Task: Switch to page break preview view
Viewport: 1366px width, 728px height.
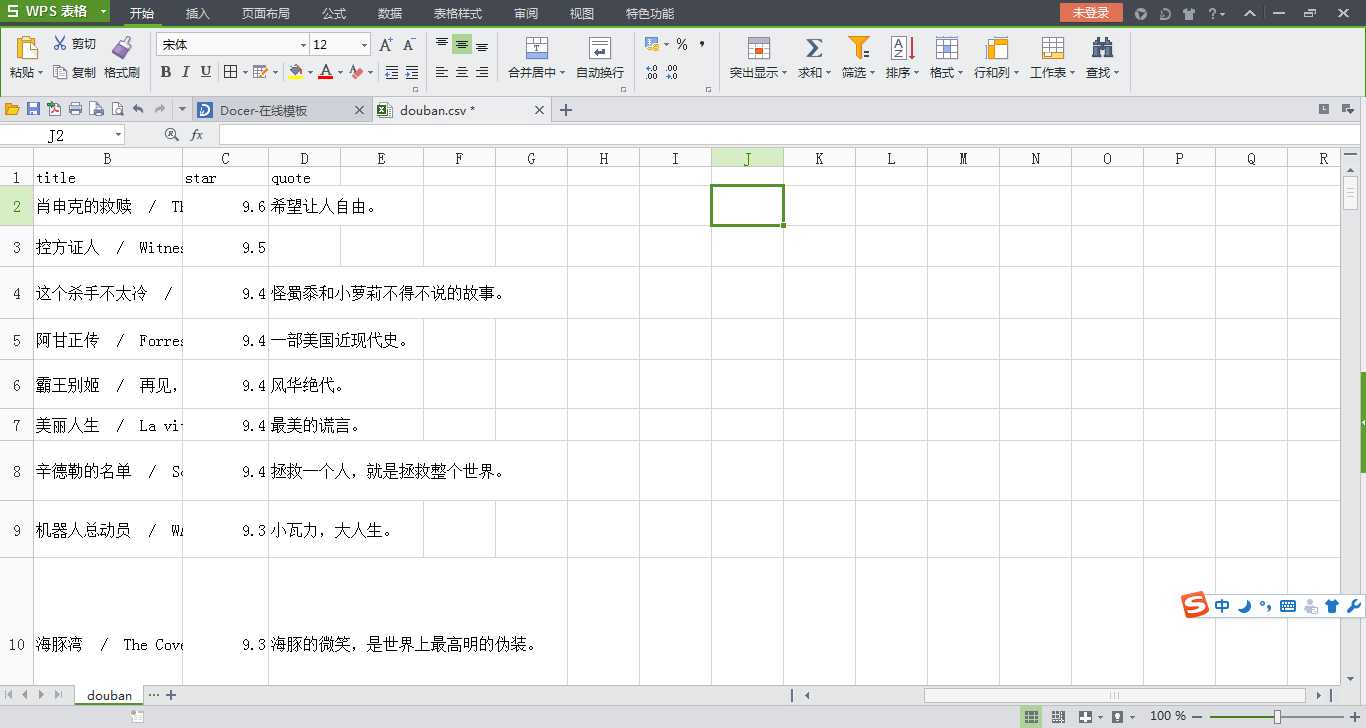Action: click(x=1058, y=716)
